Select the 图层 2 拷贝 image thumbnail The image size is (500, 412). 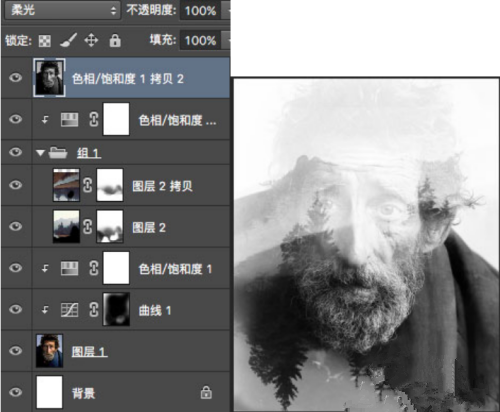tap(66, 185)
